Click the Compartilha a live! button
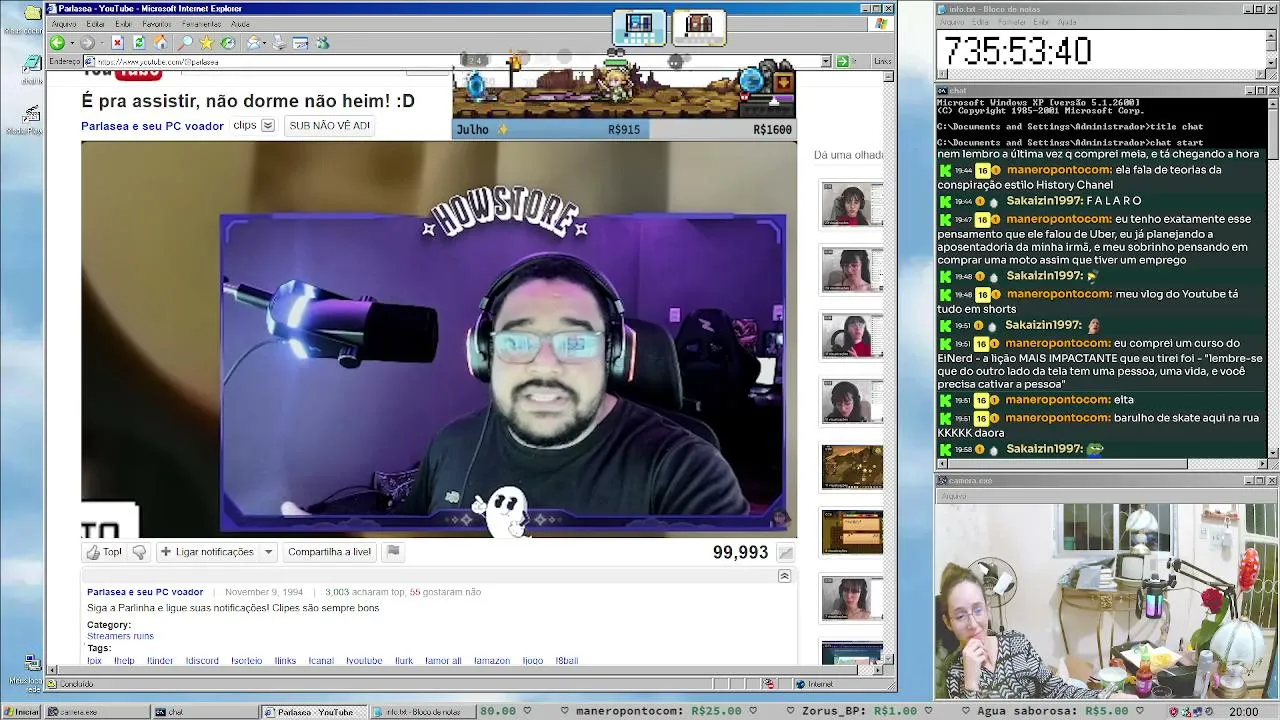This screenshot has width=1280, height=720. pos(329,552)
